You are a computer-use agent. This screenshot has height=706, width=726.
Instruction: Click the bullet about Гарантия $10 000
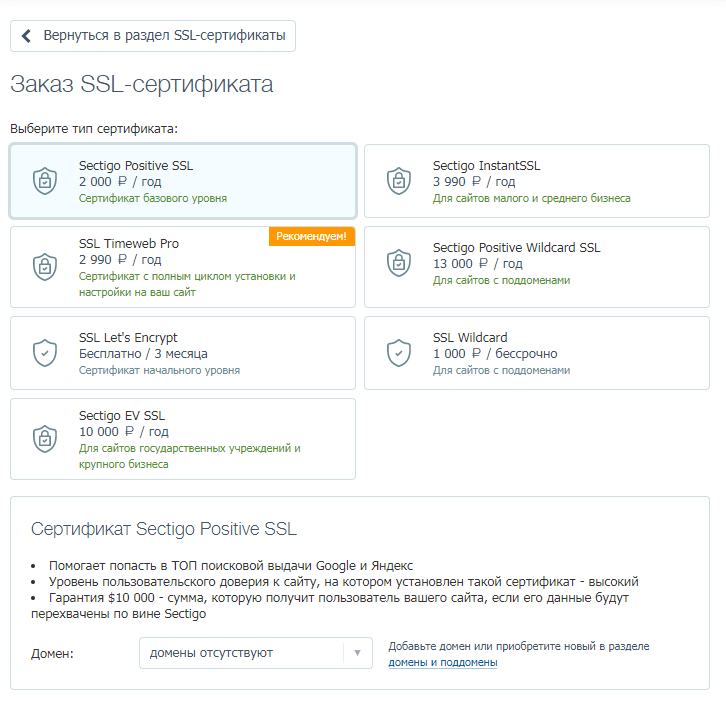330,606
